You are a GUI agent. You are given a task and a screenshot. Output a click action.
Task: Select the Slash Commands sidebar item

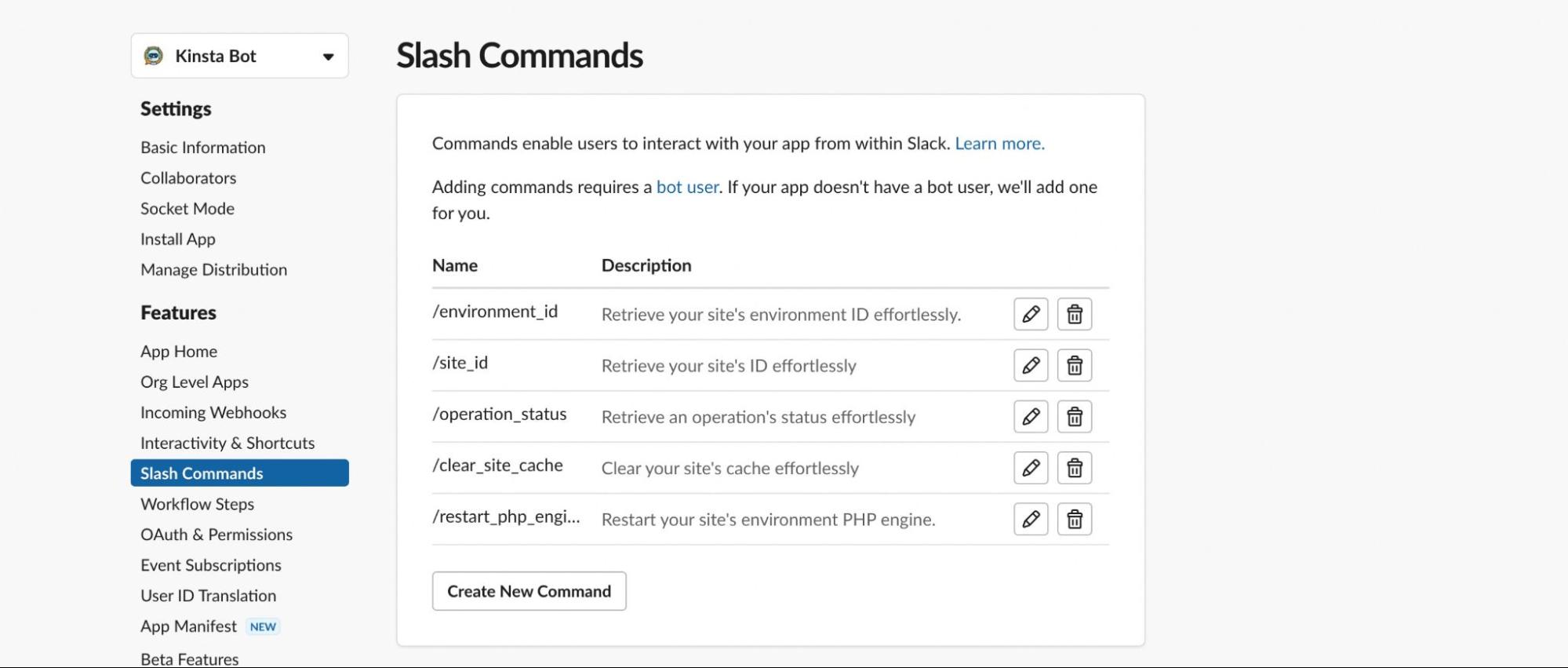(240, 473)
